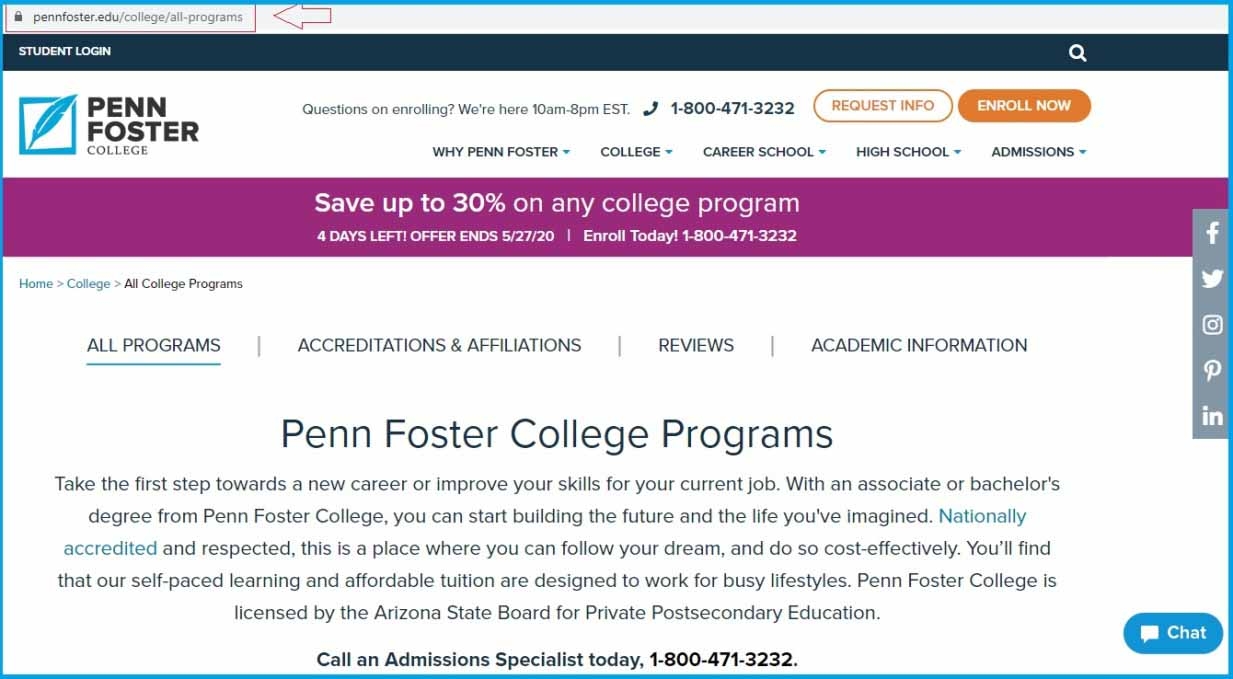Screen dimensions: 1233x679
Task: Open the Instagram social icon
Action: (x=1210, y=324)
